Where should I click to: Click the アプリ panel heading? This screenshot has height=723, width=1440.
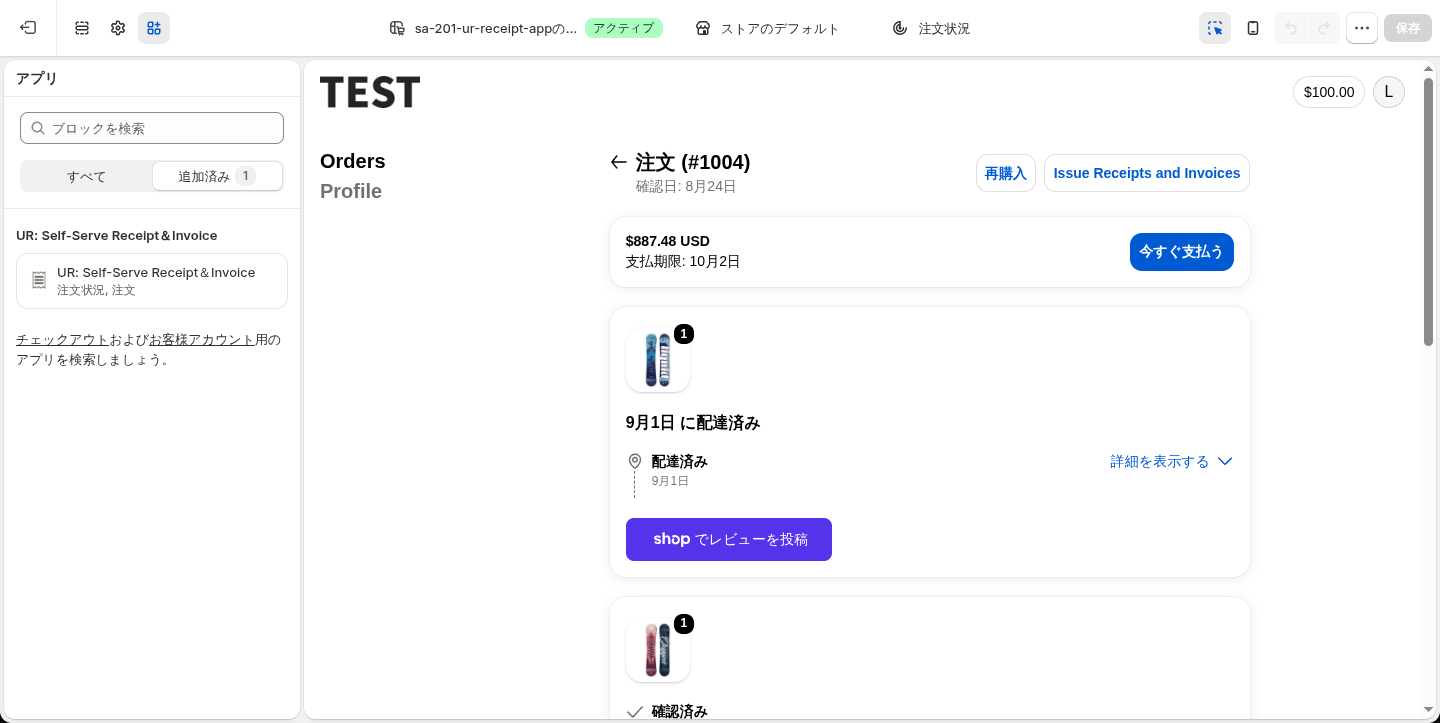pyautogui.click(x=37, y=79)
